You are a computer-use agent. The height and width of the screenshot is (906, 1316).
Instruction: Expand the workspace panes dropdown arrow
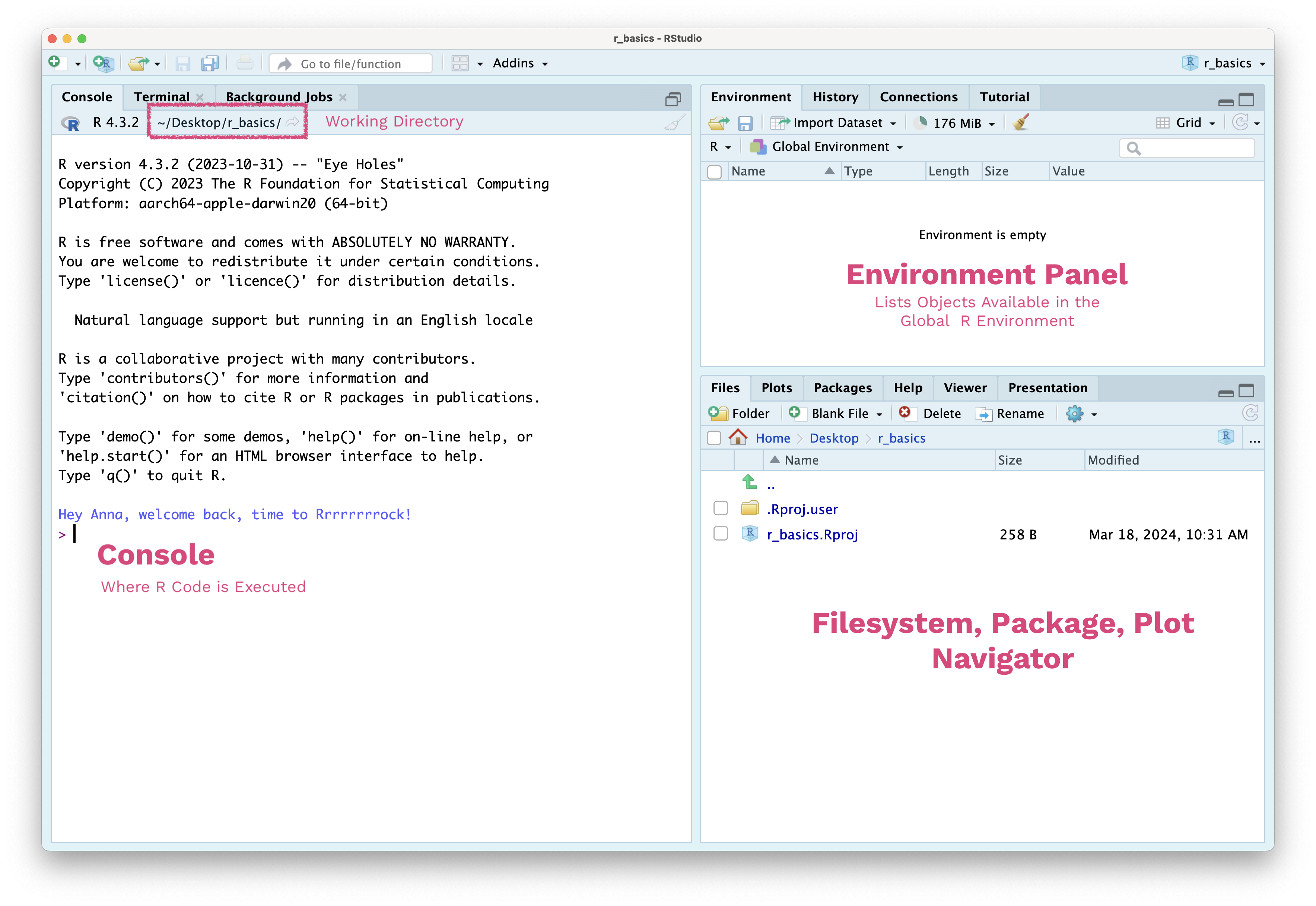[480, 64]
